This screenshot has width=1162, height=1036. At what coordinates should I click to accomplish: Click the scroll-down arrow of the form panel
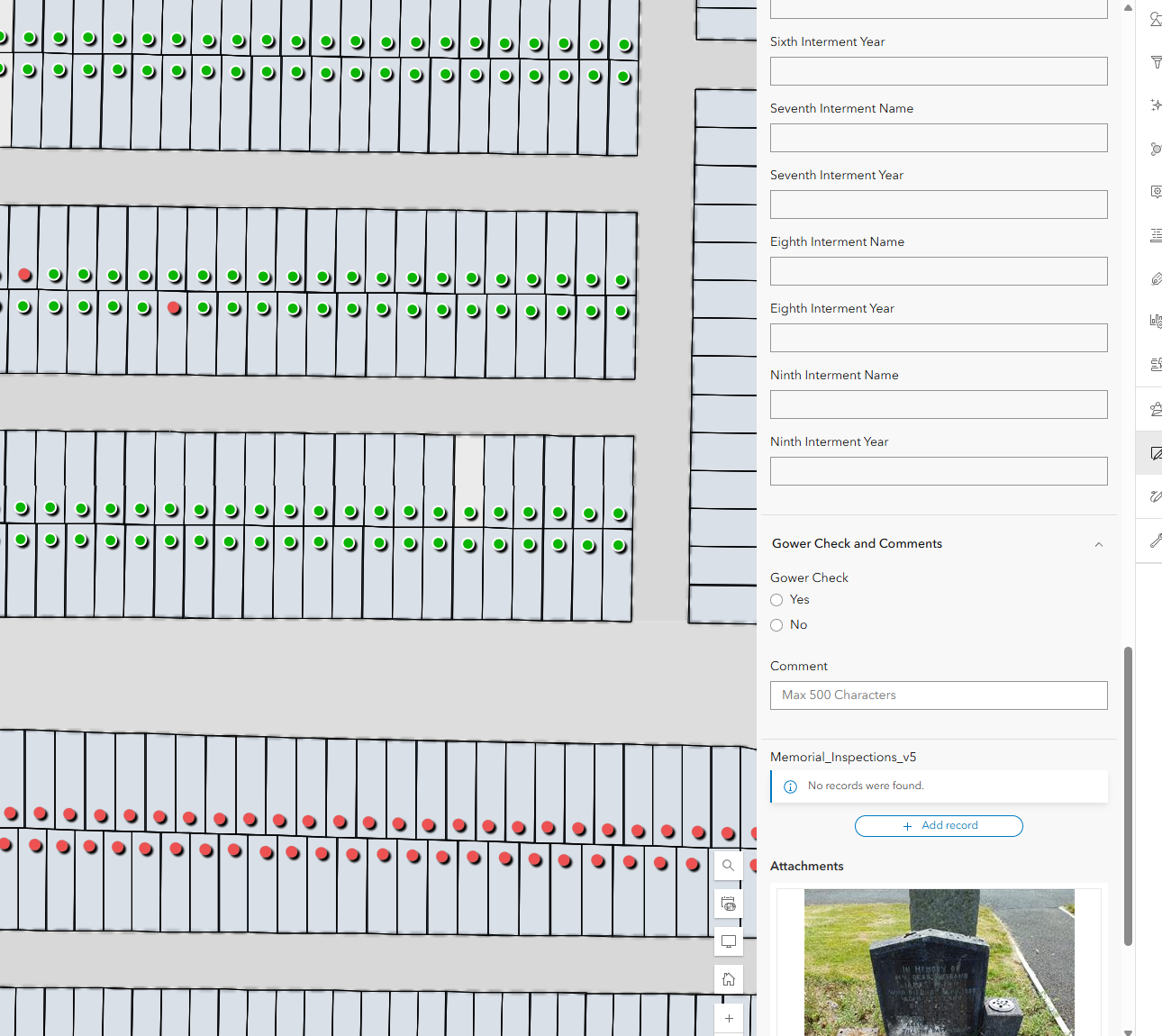tap(1128, 1031)
